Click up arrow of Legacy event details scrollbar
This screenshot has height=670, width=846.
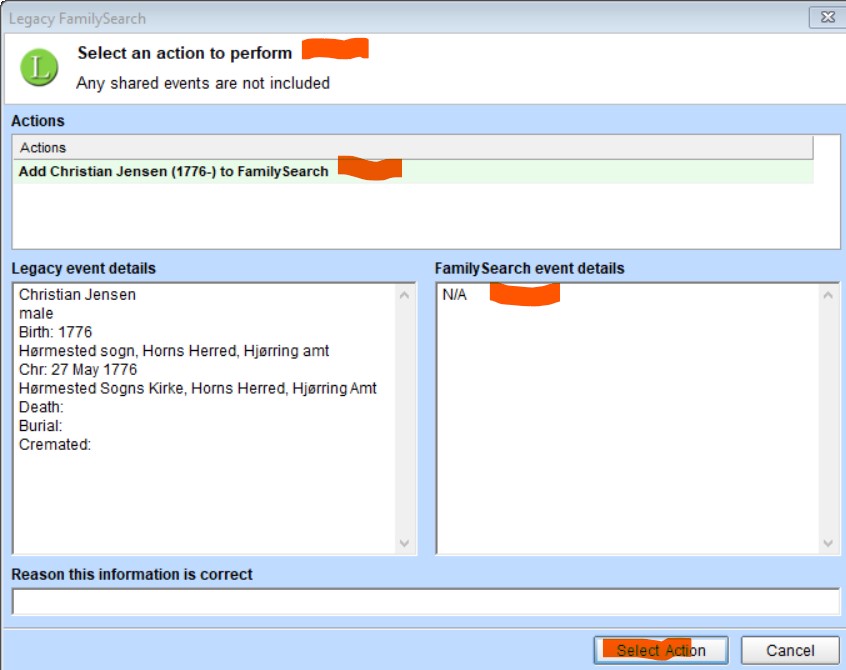(x=405, y=295)
